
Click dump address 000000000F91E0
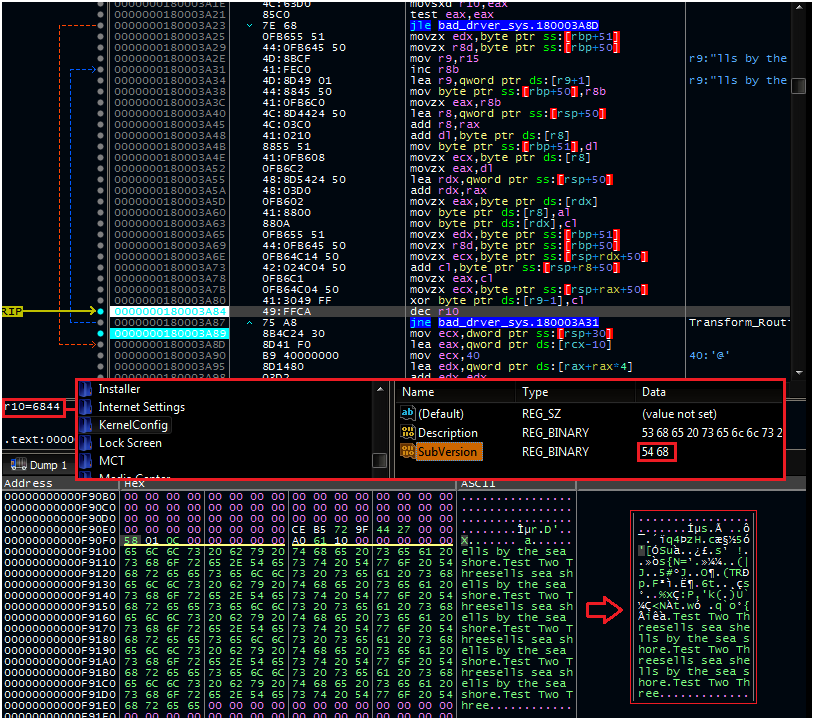click(60, 705)
